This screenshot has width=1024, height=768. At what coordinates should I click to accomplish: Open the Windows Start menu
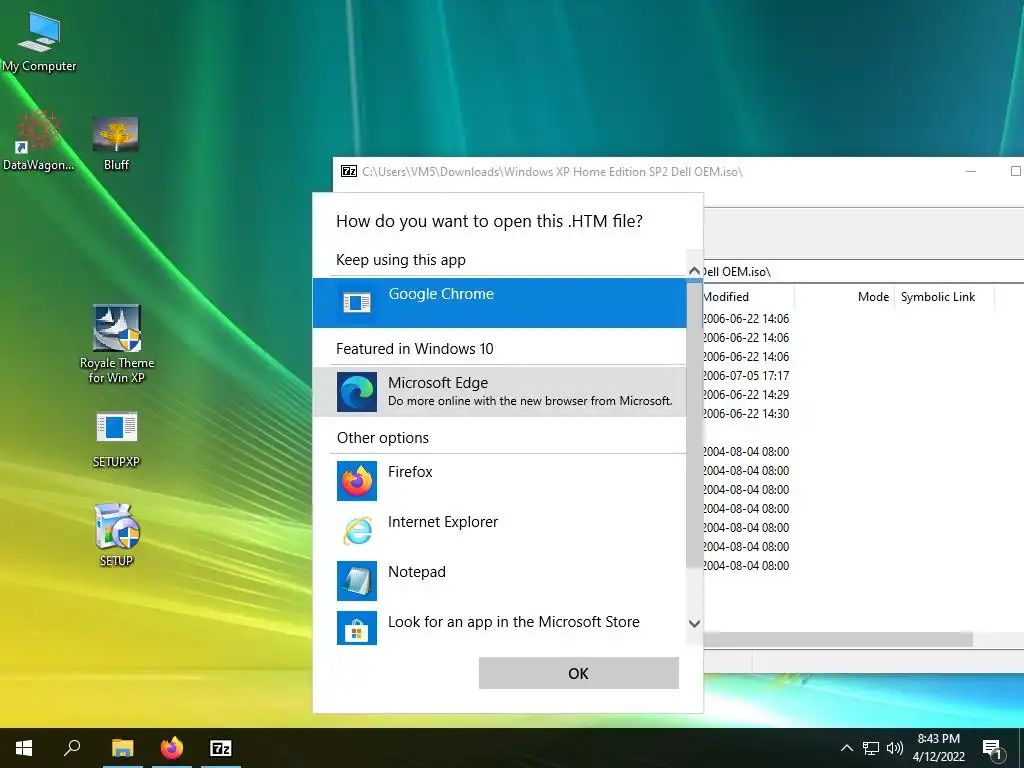click(24, 748)
